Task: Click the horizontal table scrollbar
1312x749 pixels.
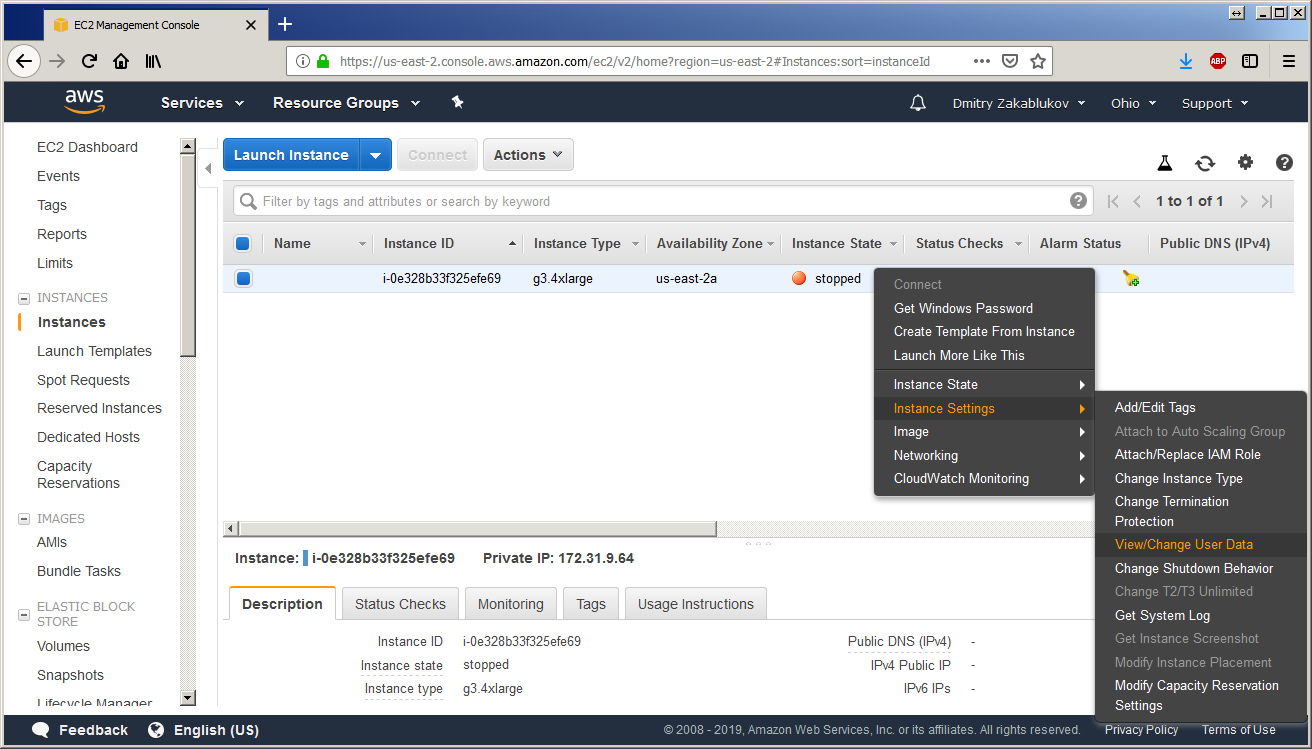Action: click(478, 528)
